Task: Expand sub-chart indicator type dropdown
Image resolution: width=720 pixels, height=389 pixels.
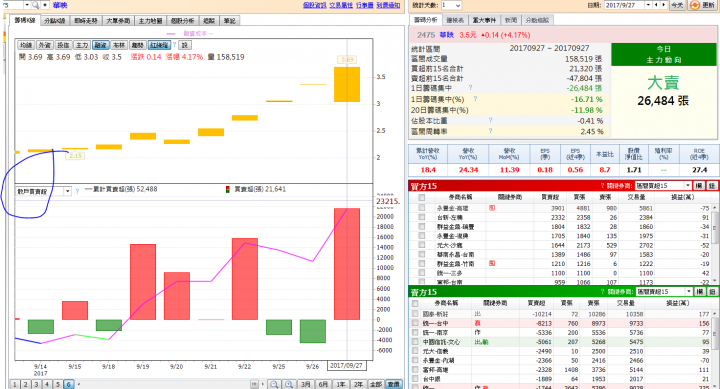Action: pyautogui.click(x=68, y=191)
